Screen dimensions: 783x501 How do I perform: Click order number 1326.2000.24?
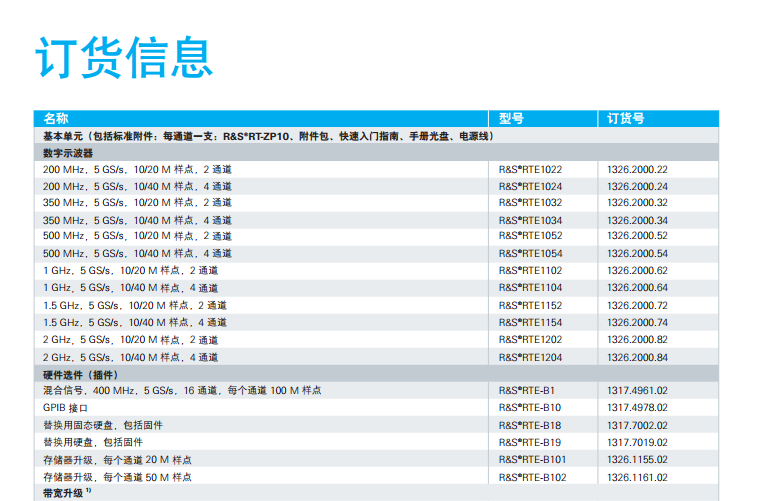(x=637, y=187)
